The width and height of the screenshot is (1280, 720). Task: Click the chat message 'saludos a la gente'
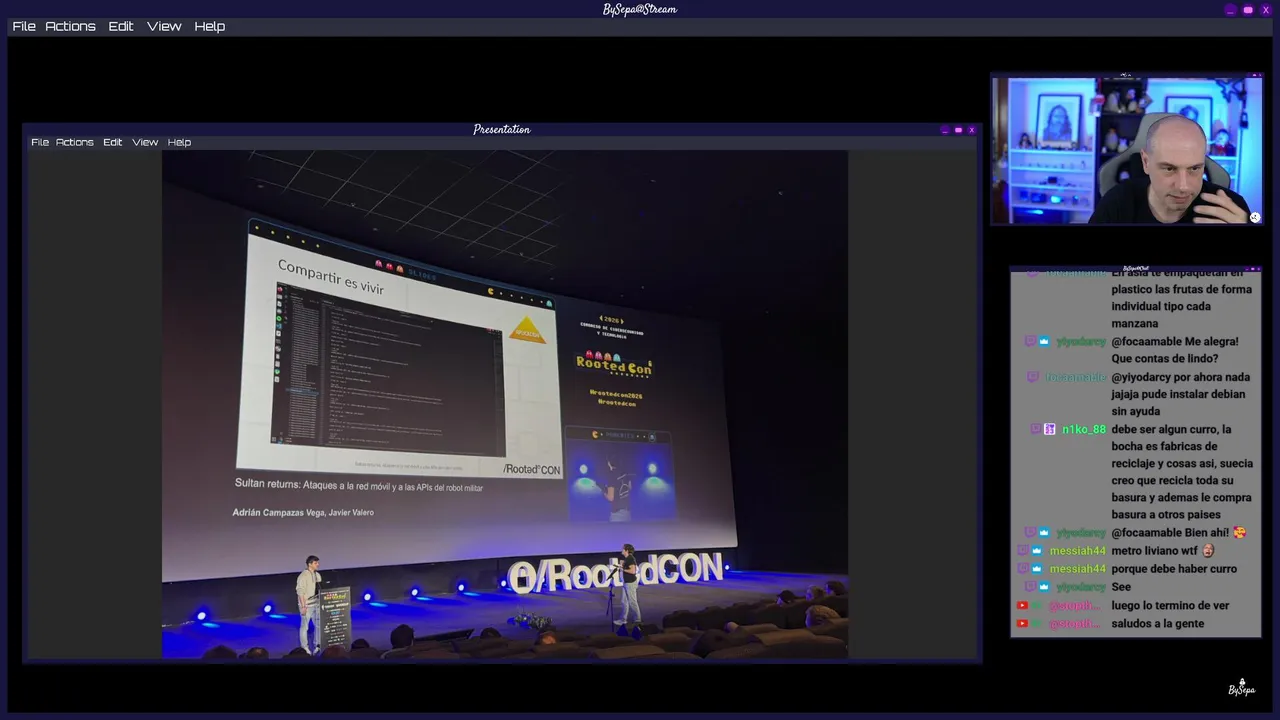pyautogui.click(x=1158, y=623)
